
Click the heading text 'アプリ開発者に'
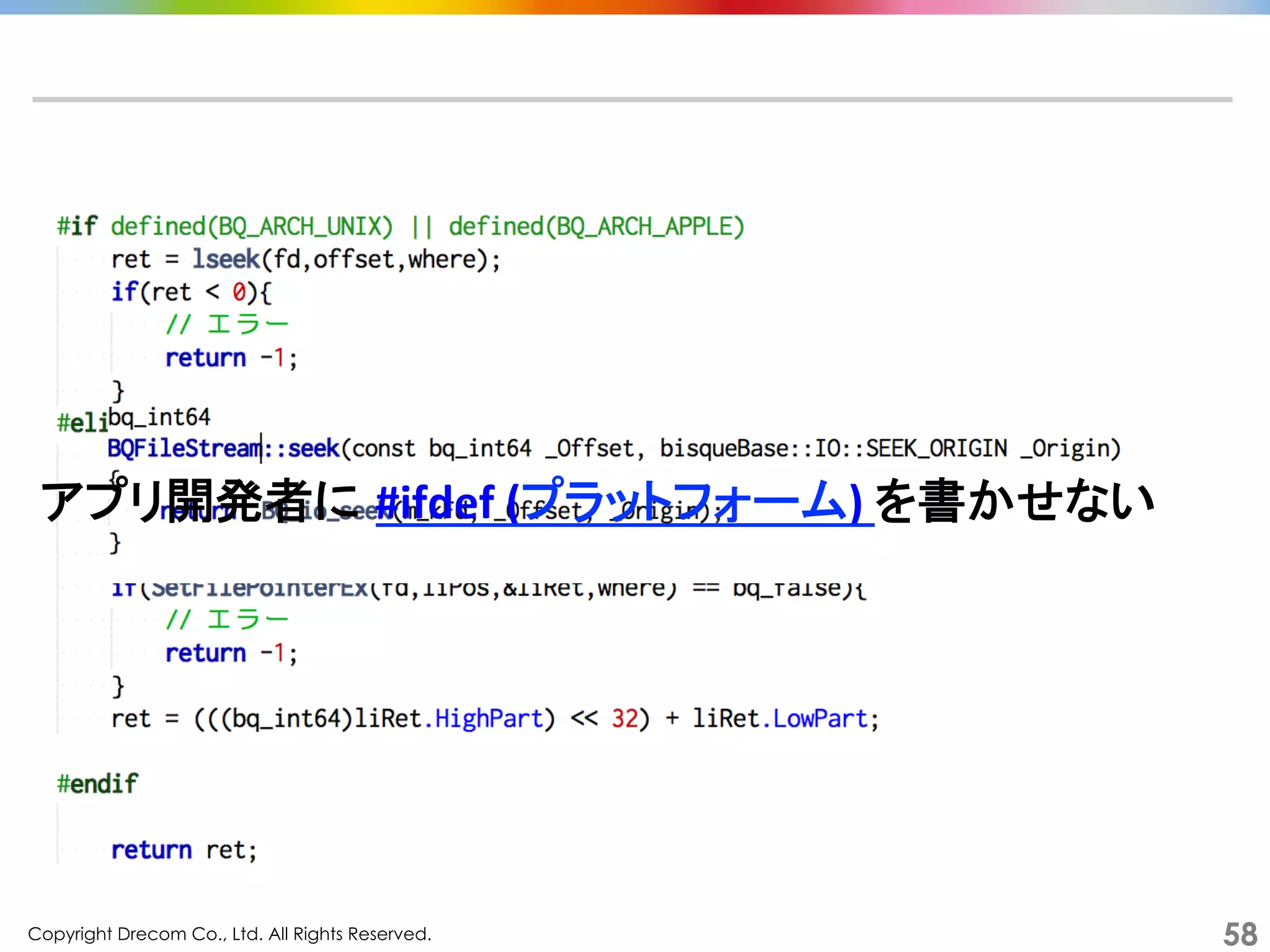[x=200, y=501]
